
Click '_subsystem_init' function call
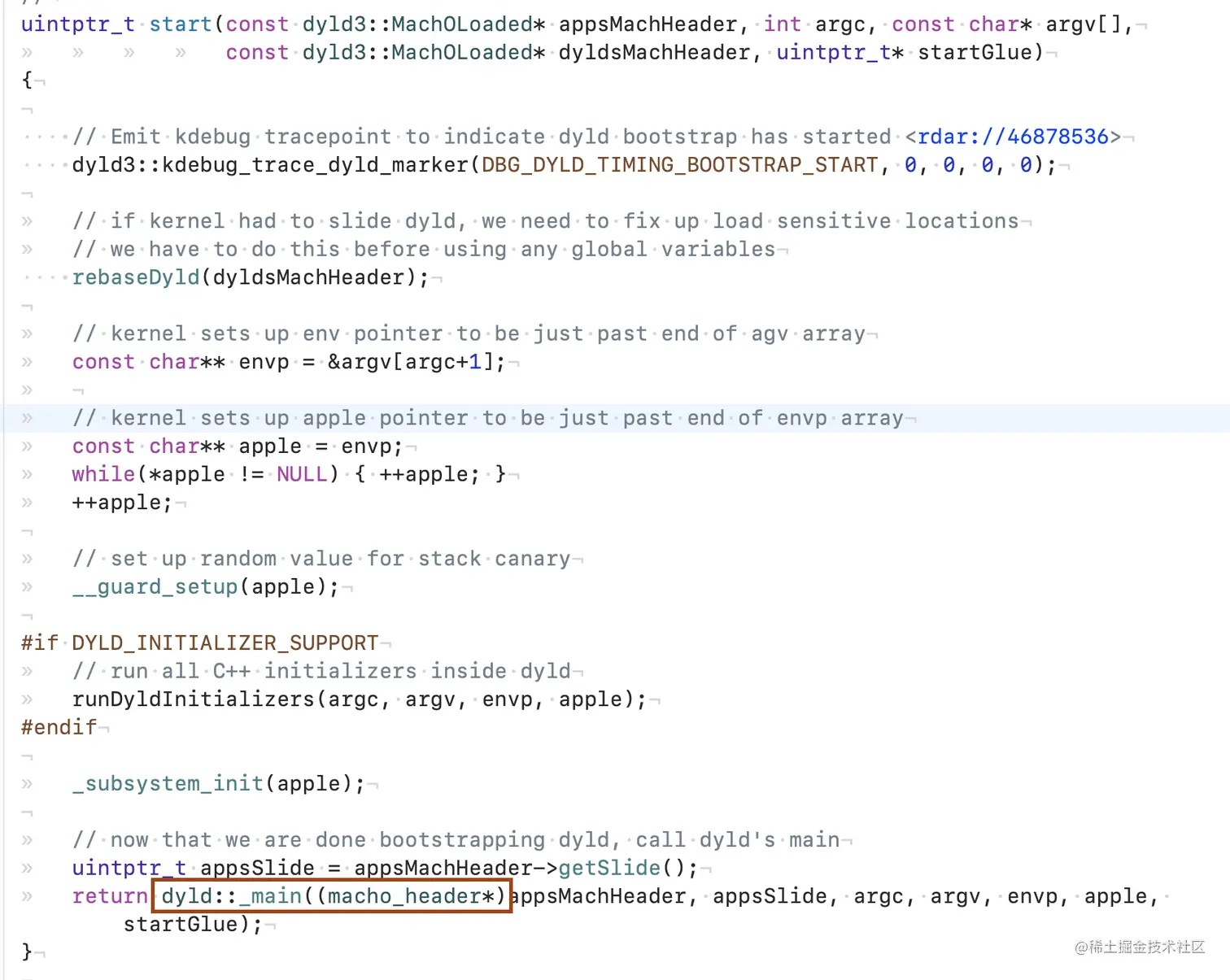click(168, 783)
